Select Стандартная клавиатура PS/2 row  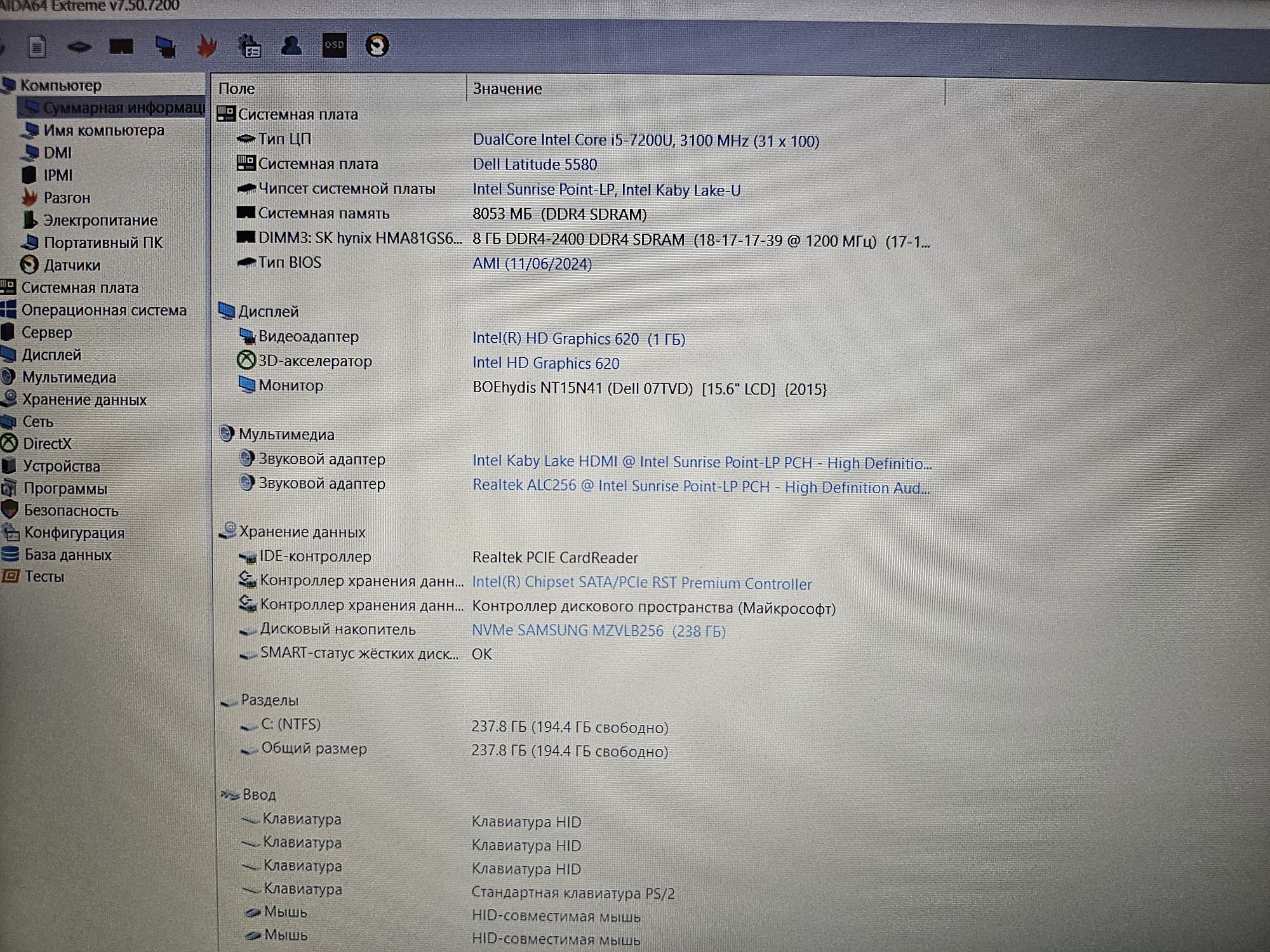(458, 891)
